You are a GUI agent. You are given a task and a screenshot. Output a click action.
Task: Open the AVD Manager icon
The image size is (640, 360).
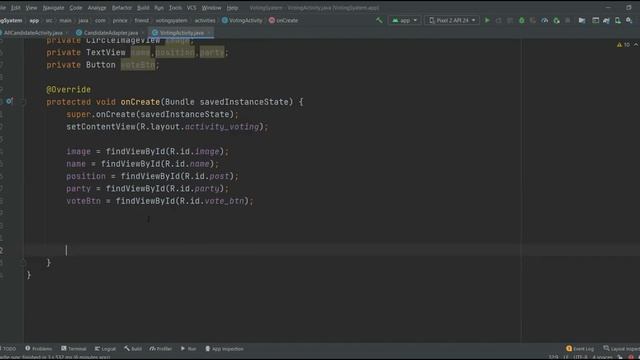(x=618, y=20)
